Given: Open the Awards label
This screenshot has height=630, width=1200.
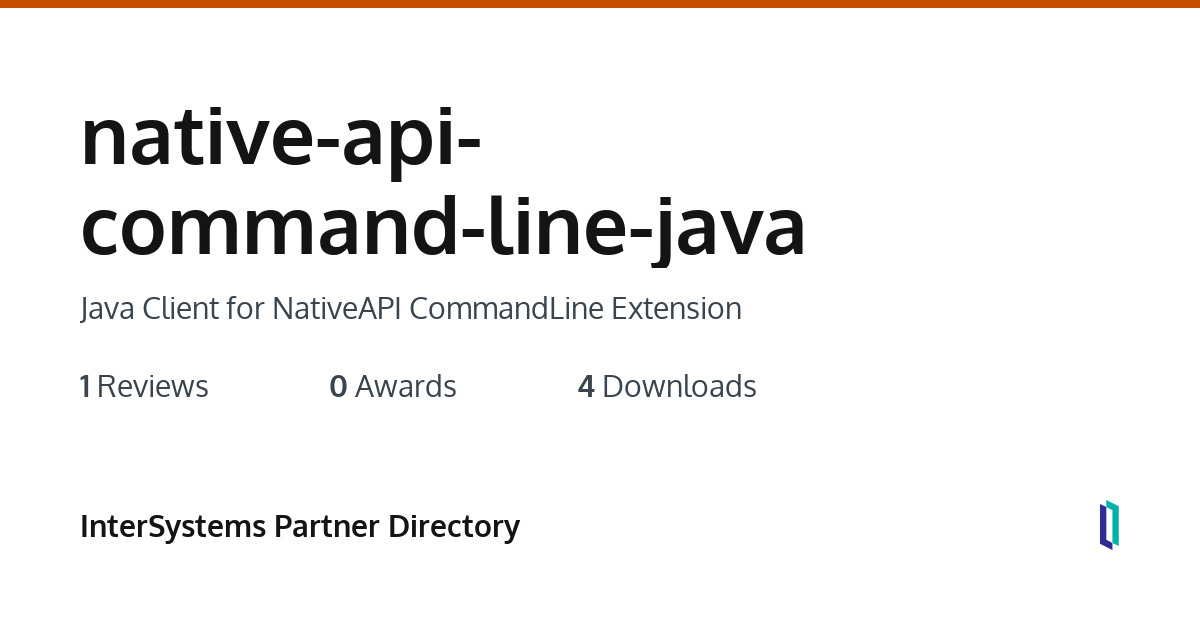Looking at the screenshot, I should 406,387.
